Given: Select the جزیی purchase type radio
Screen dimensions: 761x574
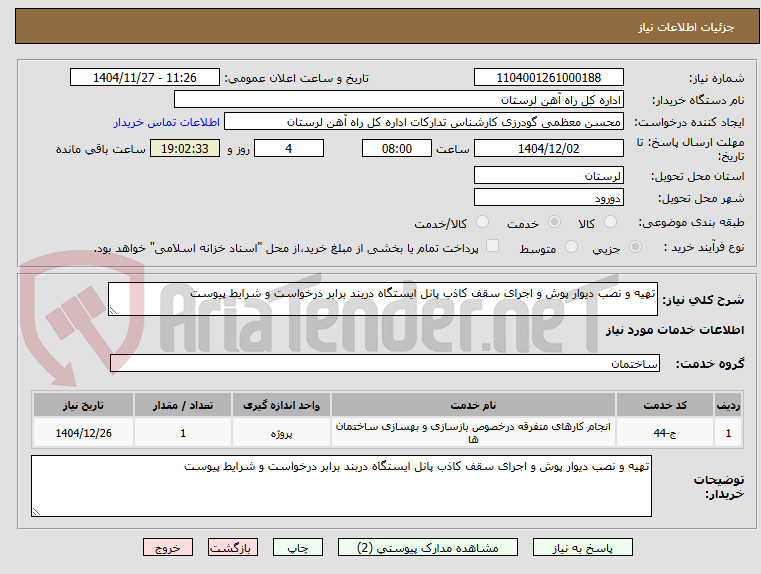Looking at the screenshot, I should (x=635, y=247).
